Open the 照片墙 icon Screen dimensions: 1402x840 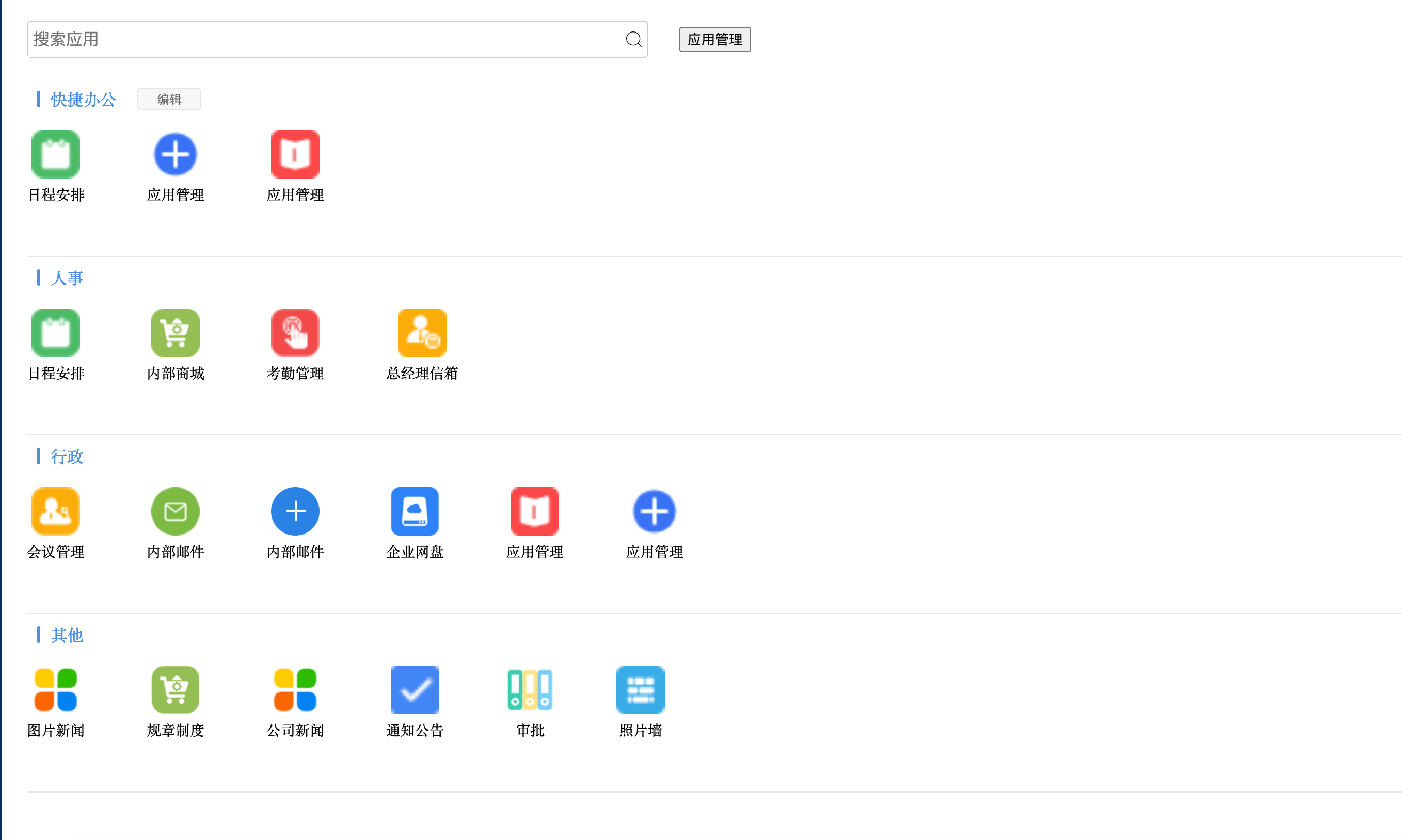(x=640, y=689)
